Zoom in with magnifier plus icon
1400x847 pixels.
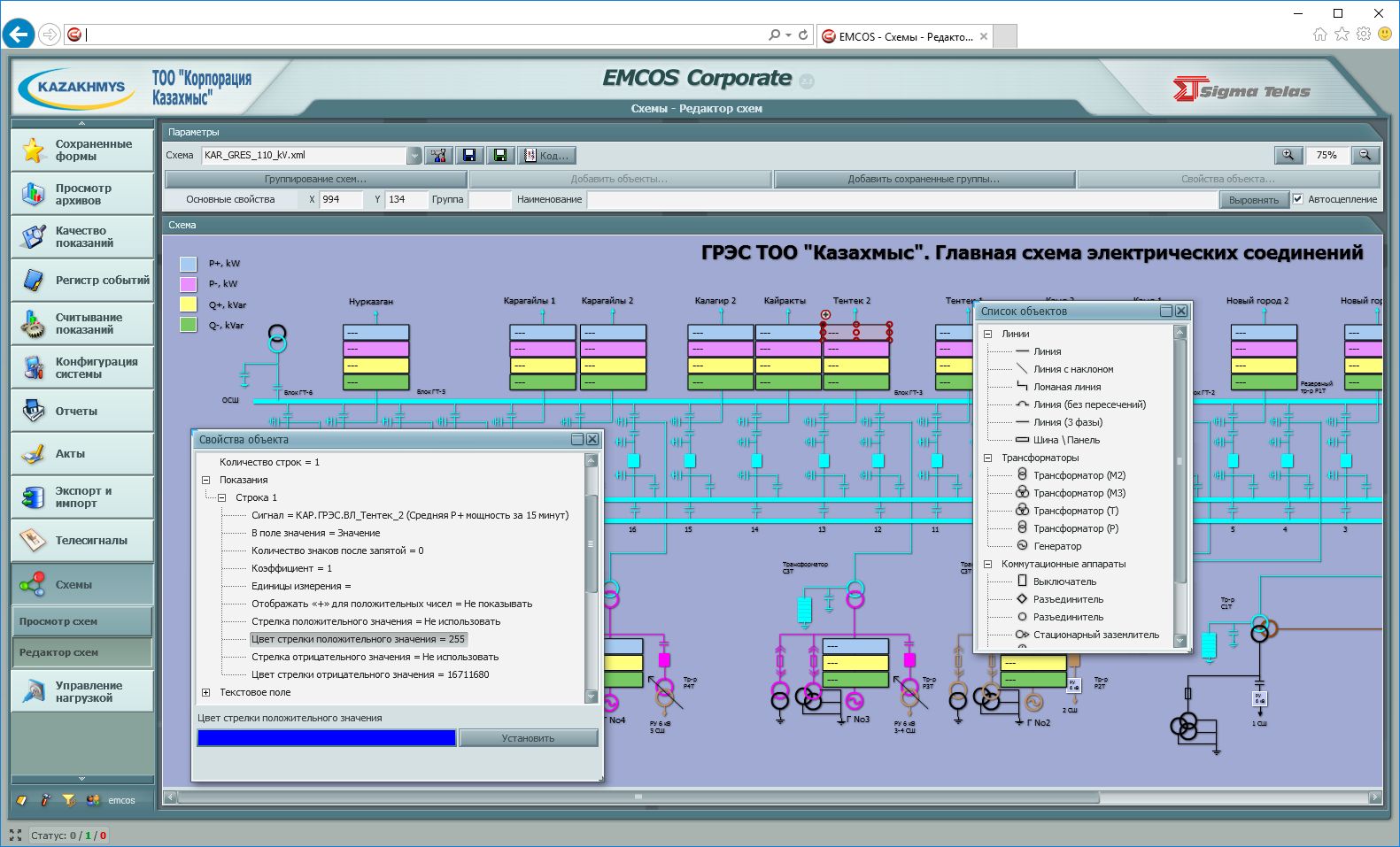[x=1288, y=155]
